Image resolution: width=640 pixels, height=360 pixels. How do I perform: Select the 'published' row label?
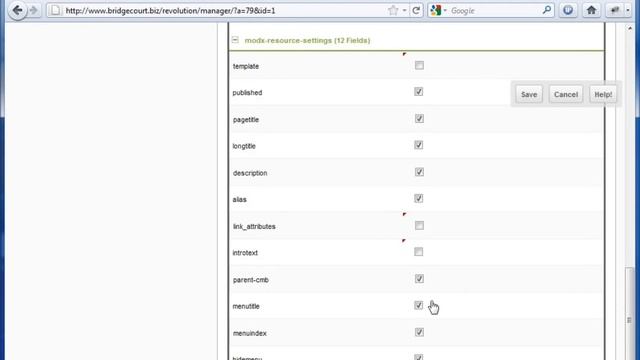point(247,93)
